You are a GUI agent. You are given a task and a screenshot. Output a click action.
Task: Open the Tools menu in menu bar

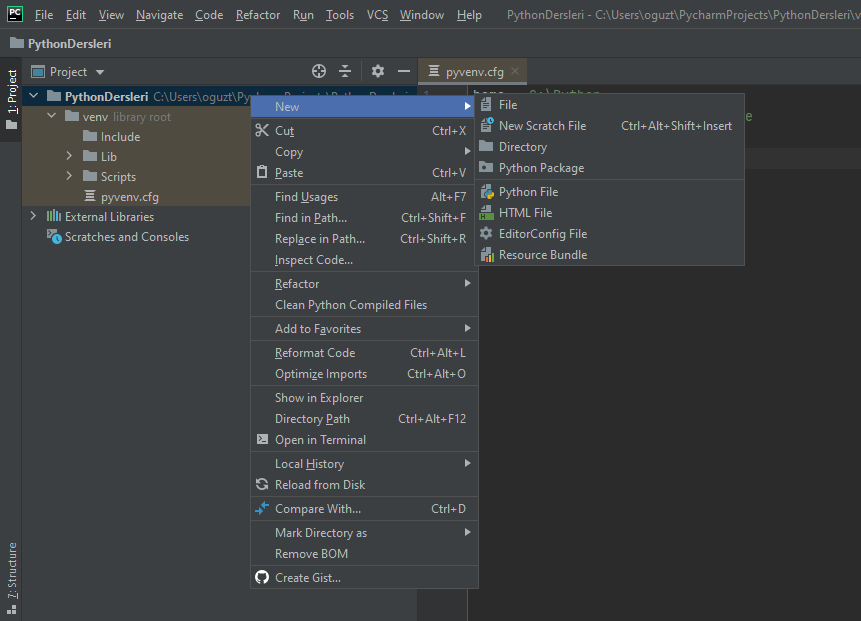tap(340, 15)
